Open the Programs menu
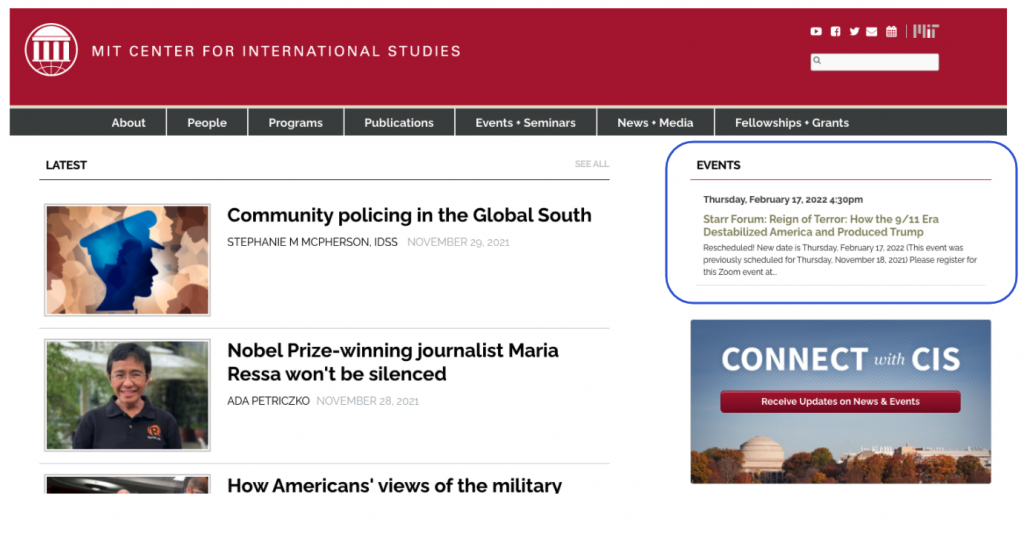This screenshot has width=1024, height=534. pyautogui.click(x=295, y=123)
